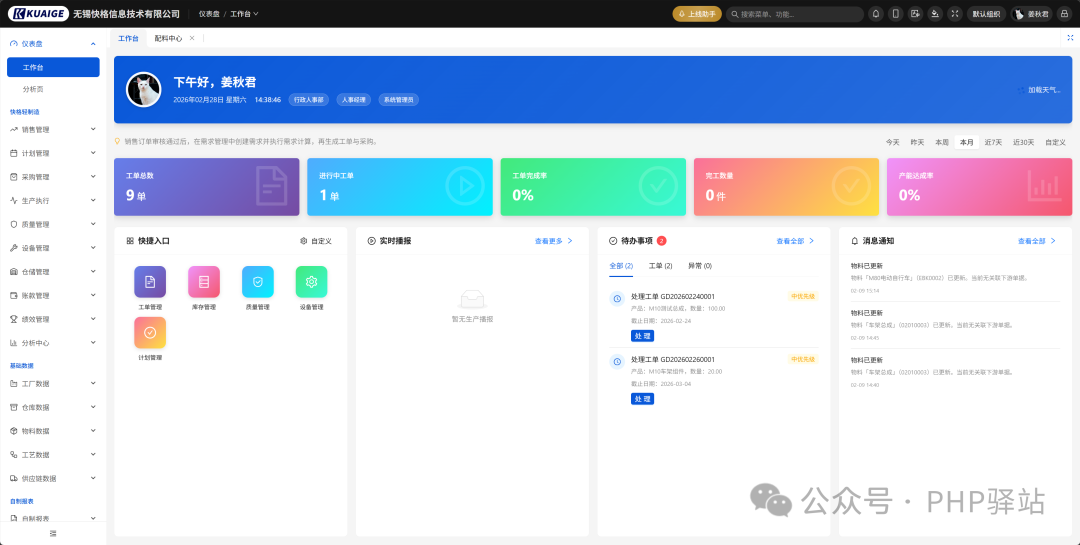Click the lock screen icon
This screenshot has height=545, width=1080.
click(x=1064, y=14)
